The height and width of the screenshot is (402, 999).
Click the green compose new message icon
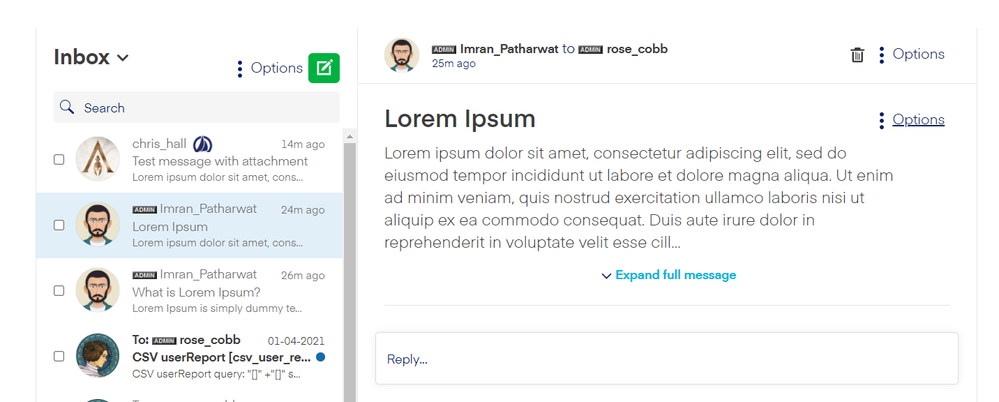coord(324,68)
